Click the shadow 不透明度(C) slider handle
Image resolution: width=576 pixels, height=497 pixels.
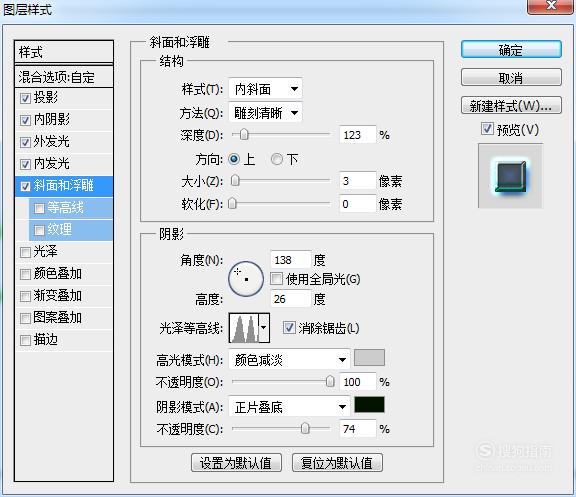pyautogui.click(x=305, y=428)
